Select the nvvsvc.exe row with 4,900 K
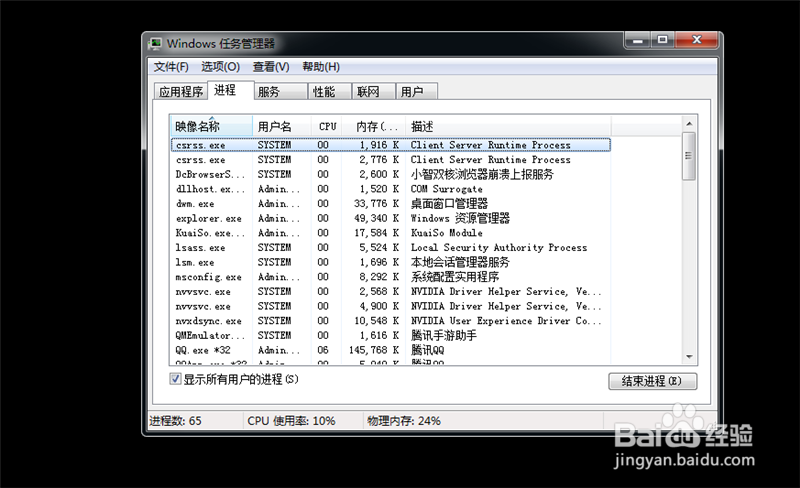 tap(390, 306)
